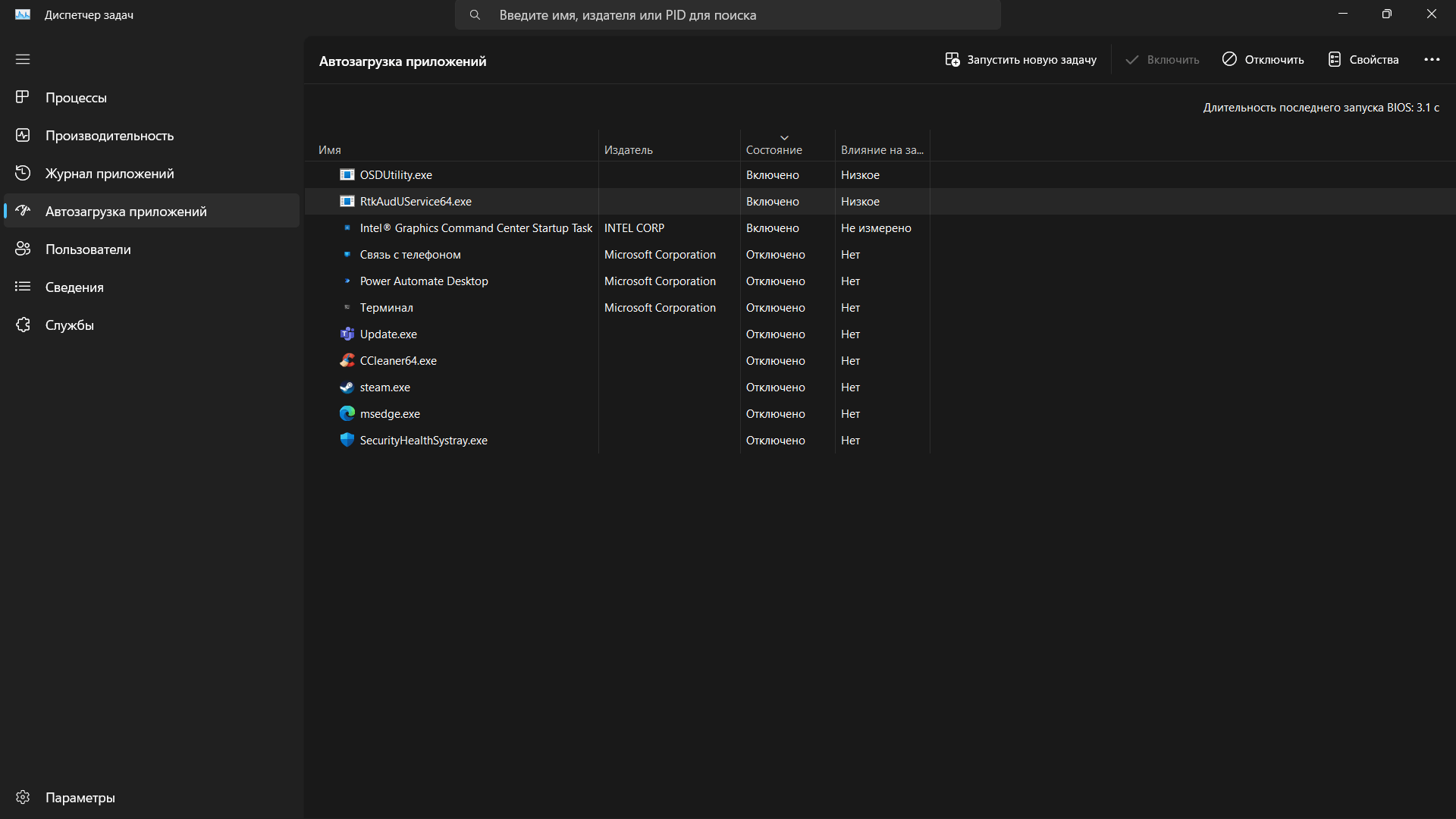Image resolution: width=1456 pixels, height=819 pixels.
Task: Click the steam.exe icon
Action: tap(347, 388)
